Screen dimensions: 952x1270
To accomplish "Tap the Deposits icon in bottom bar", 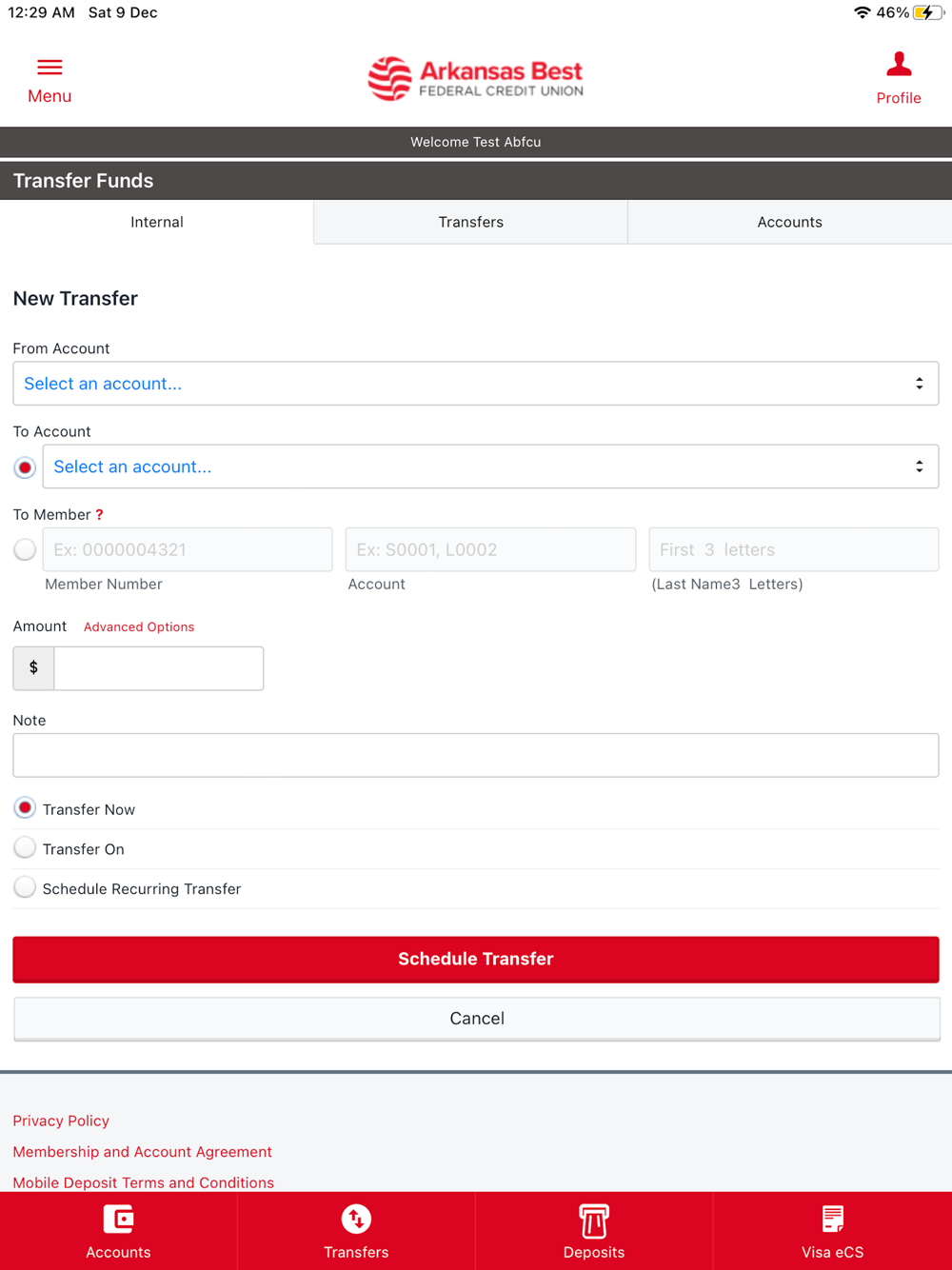I will click(594, 1220).
